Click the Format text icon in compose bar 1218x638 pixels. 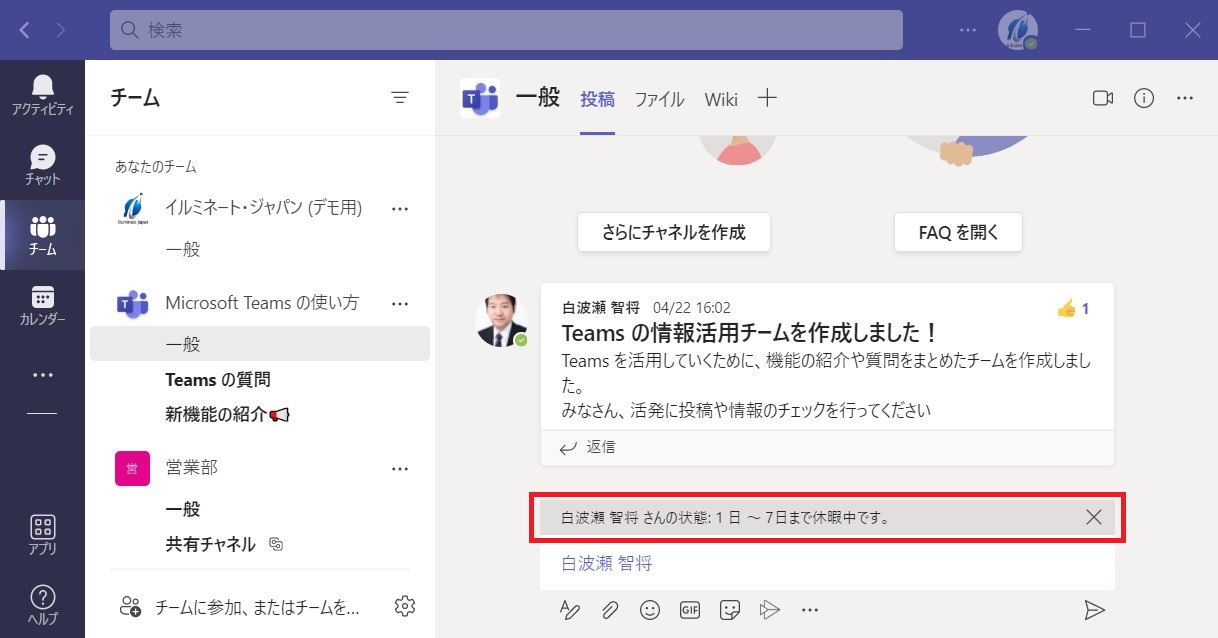(x=569, y=609)
